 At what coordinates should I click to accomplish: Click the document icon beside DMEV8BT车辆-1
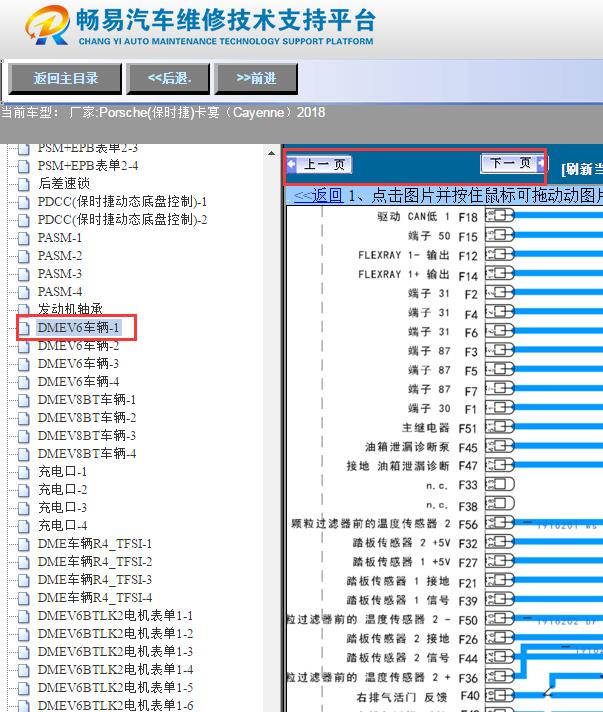coord(24,400)
